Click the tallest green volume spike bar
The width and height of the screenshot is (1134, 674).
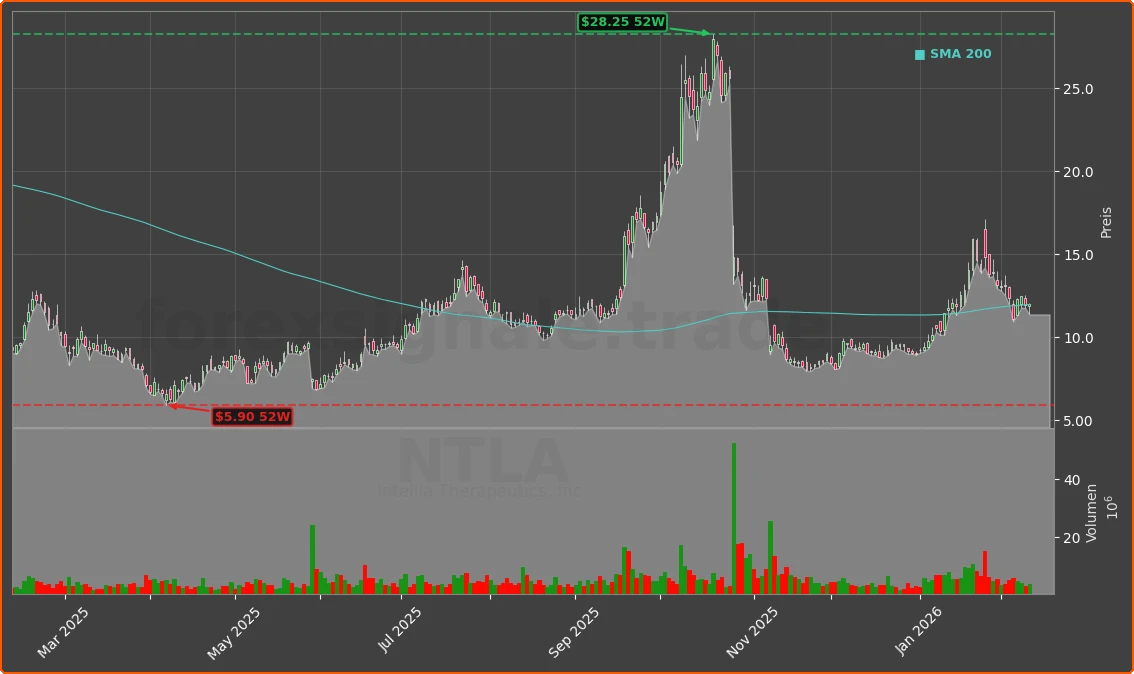(x=735, y=515)
